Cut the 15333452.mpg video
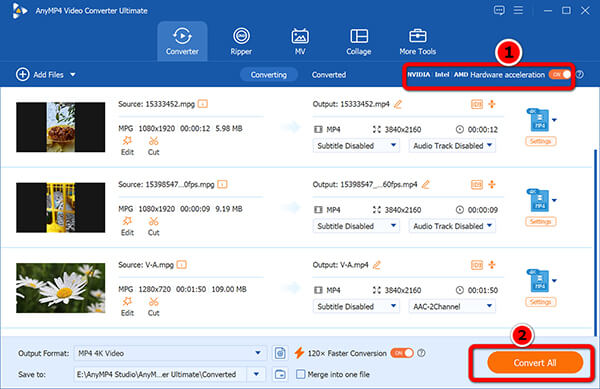Image resolution: width=600 pixels, height=389 pixels. (x=153, y=146)
